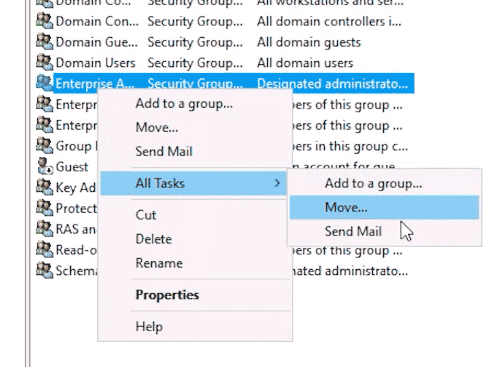
Task: Click the Protect... group icon
Action: [x=44, y=208]
